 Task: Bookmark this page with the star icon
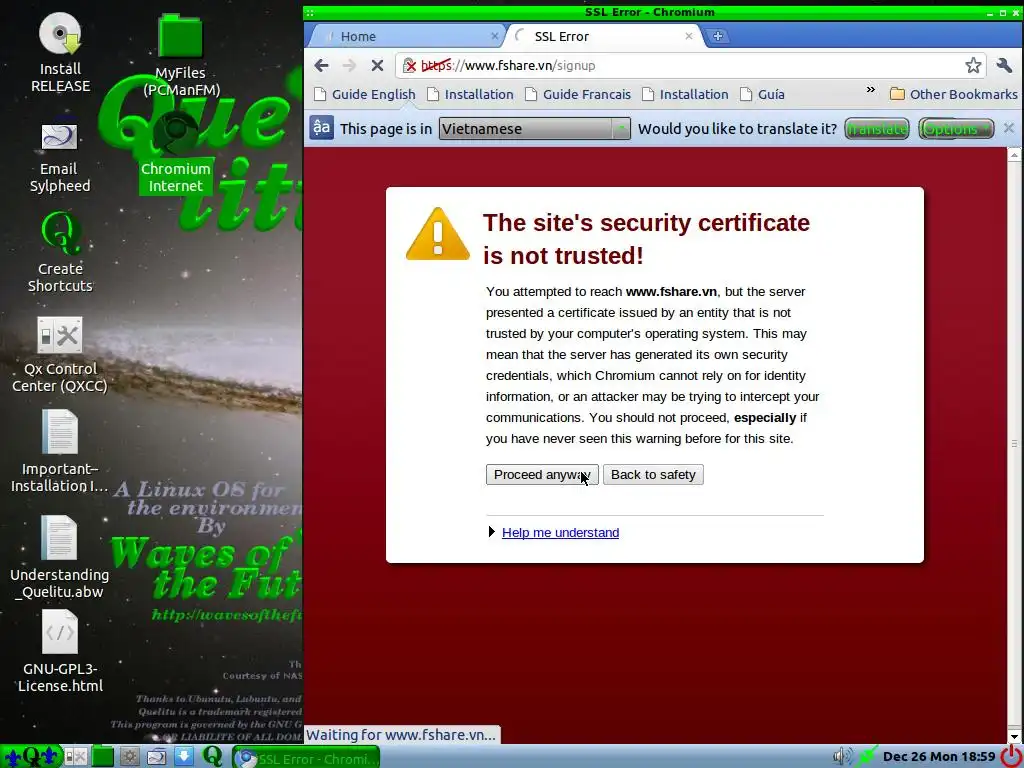973,65
